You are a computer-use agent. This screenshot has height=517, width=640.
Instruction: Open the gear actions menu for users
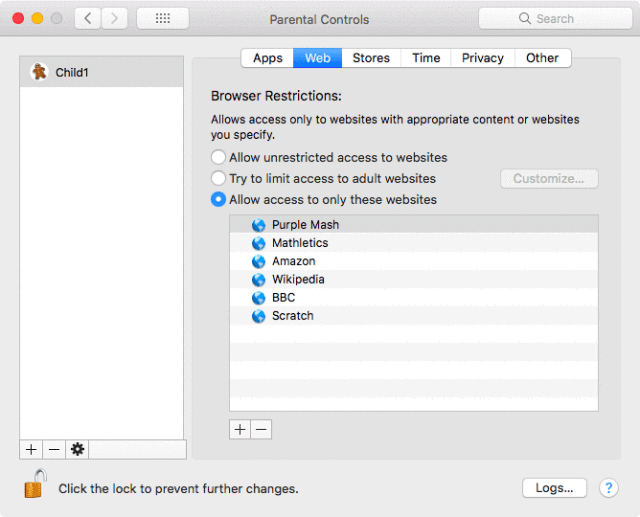[77, 449]
